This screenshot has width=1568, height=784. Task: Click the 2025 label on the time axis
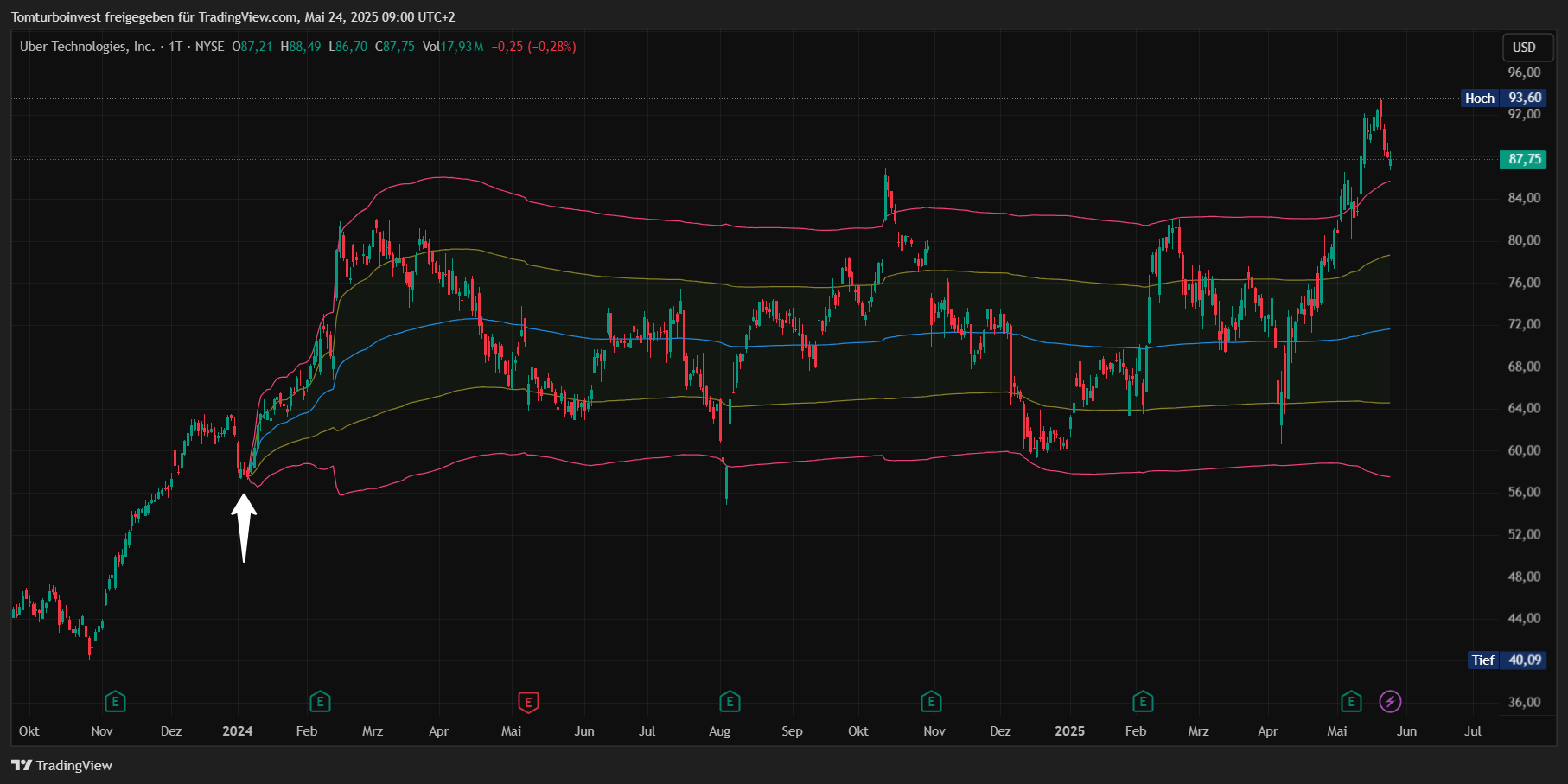click(1069, 731)
